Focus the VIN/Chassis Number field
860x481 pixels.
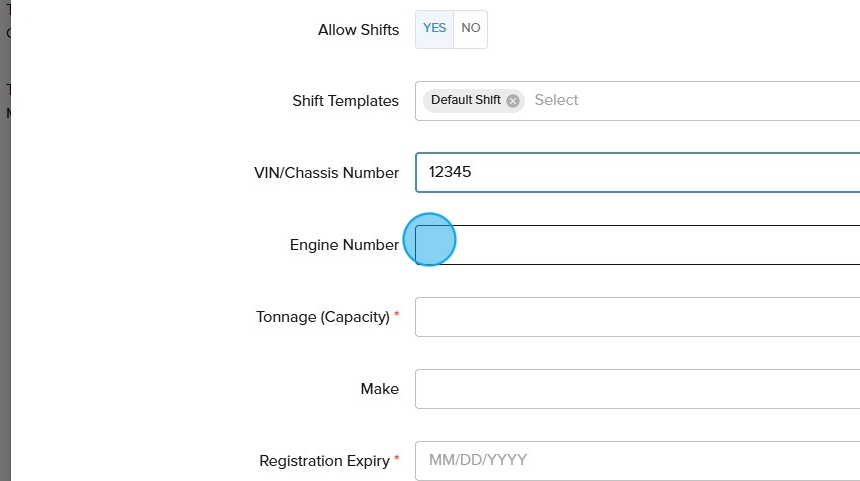coord(640,173)
